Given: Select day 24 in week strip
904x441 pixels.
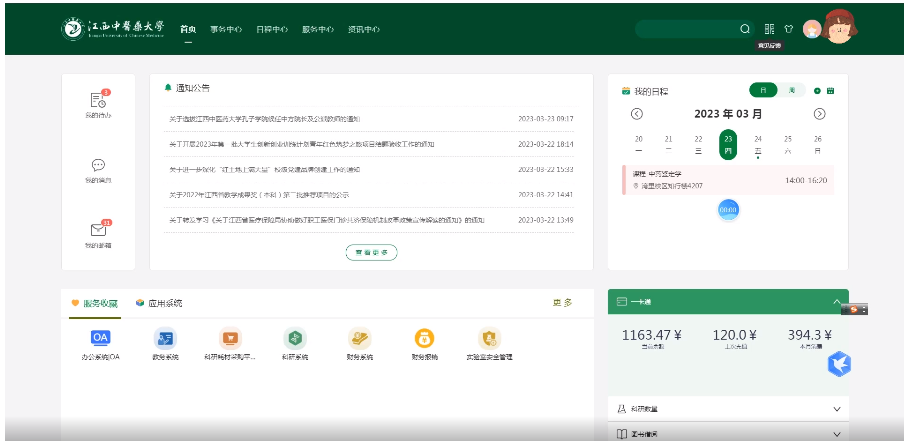Looking at the screenshot, I should [758, 144].
